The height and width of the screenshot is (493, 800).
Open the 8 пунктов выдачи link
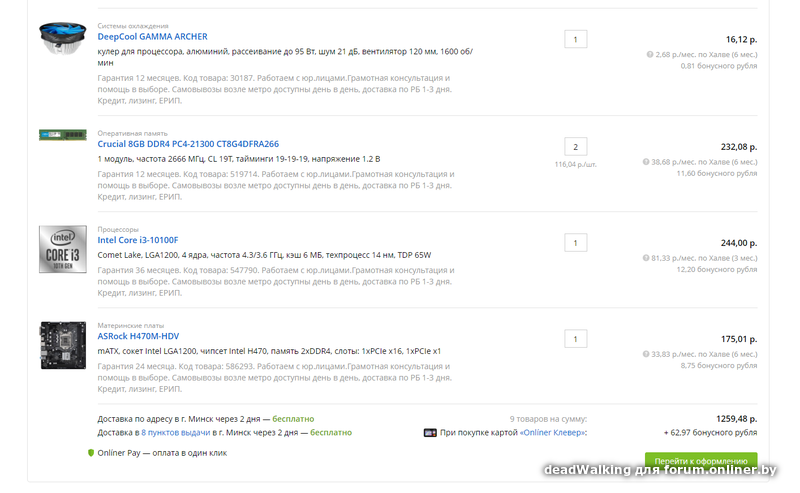point(176,433)
